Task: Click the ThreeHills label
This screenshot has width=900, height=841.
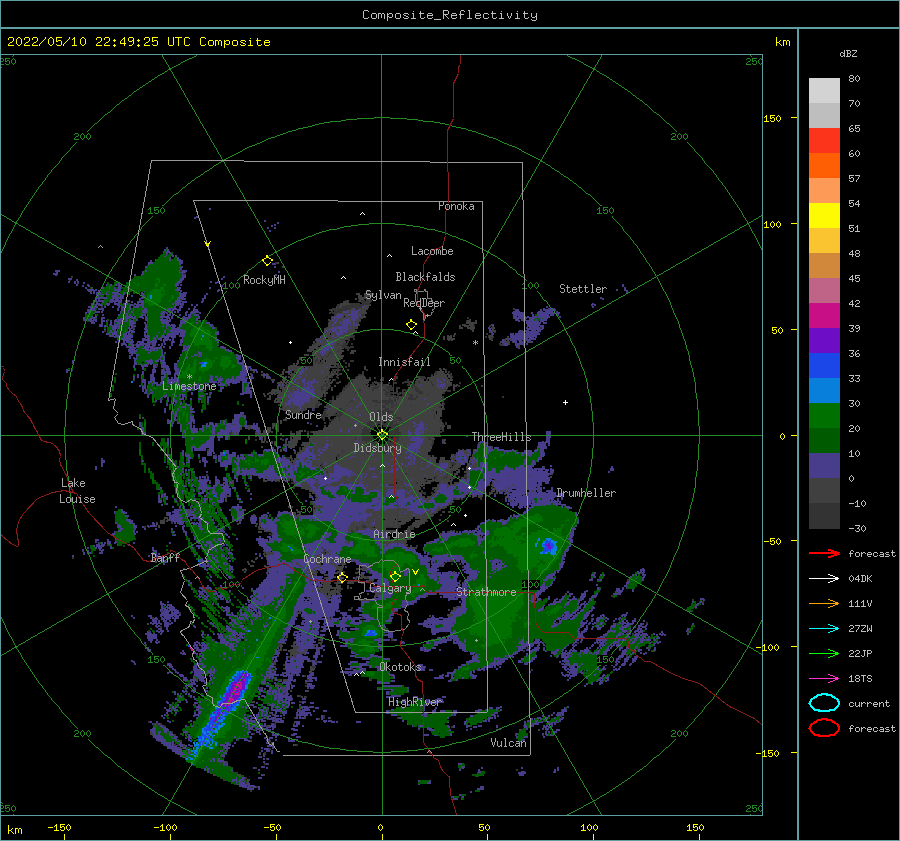Action: (501, 437)
